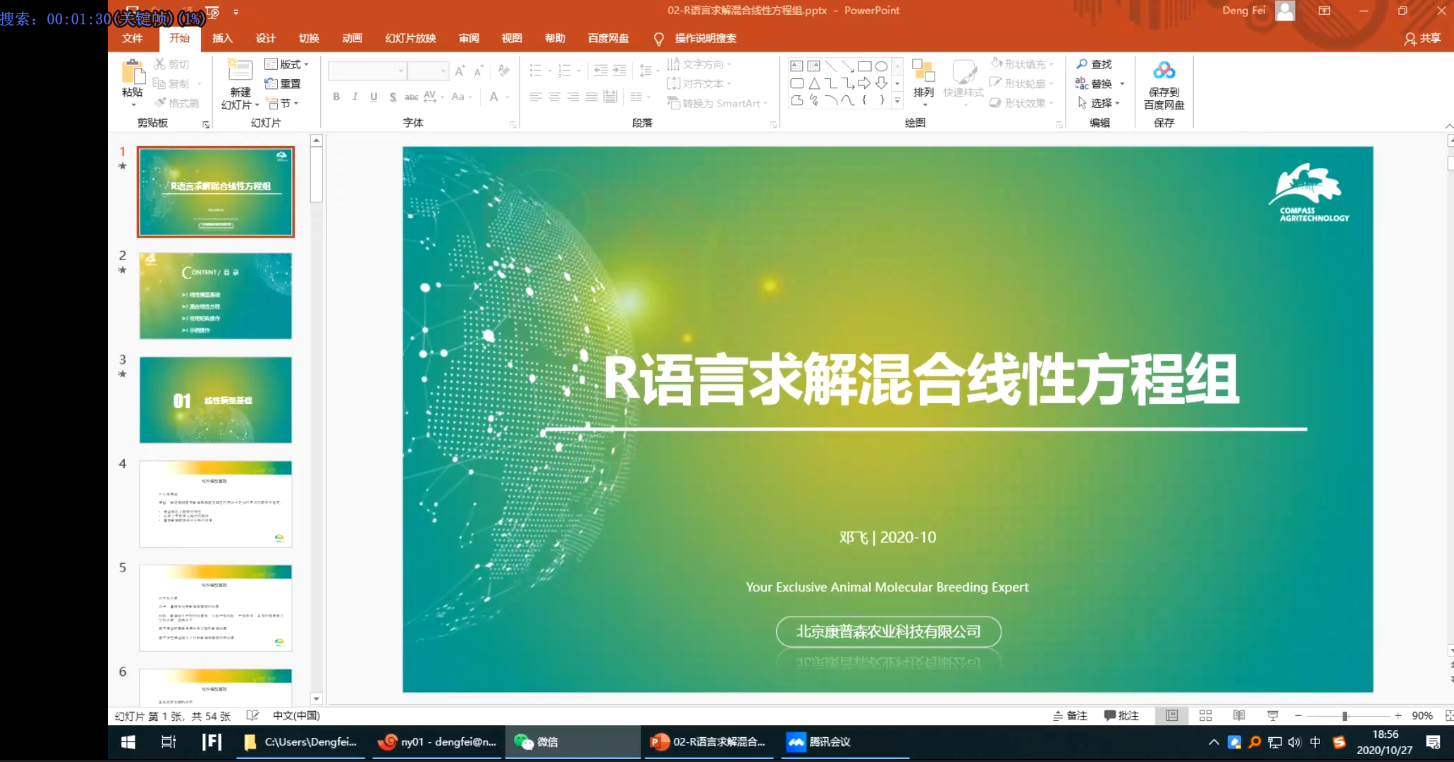1454x762 pixels.
Task: Open the font size dropdown
Action: pyautogui.click(x=444, y=71)
